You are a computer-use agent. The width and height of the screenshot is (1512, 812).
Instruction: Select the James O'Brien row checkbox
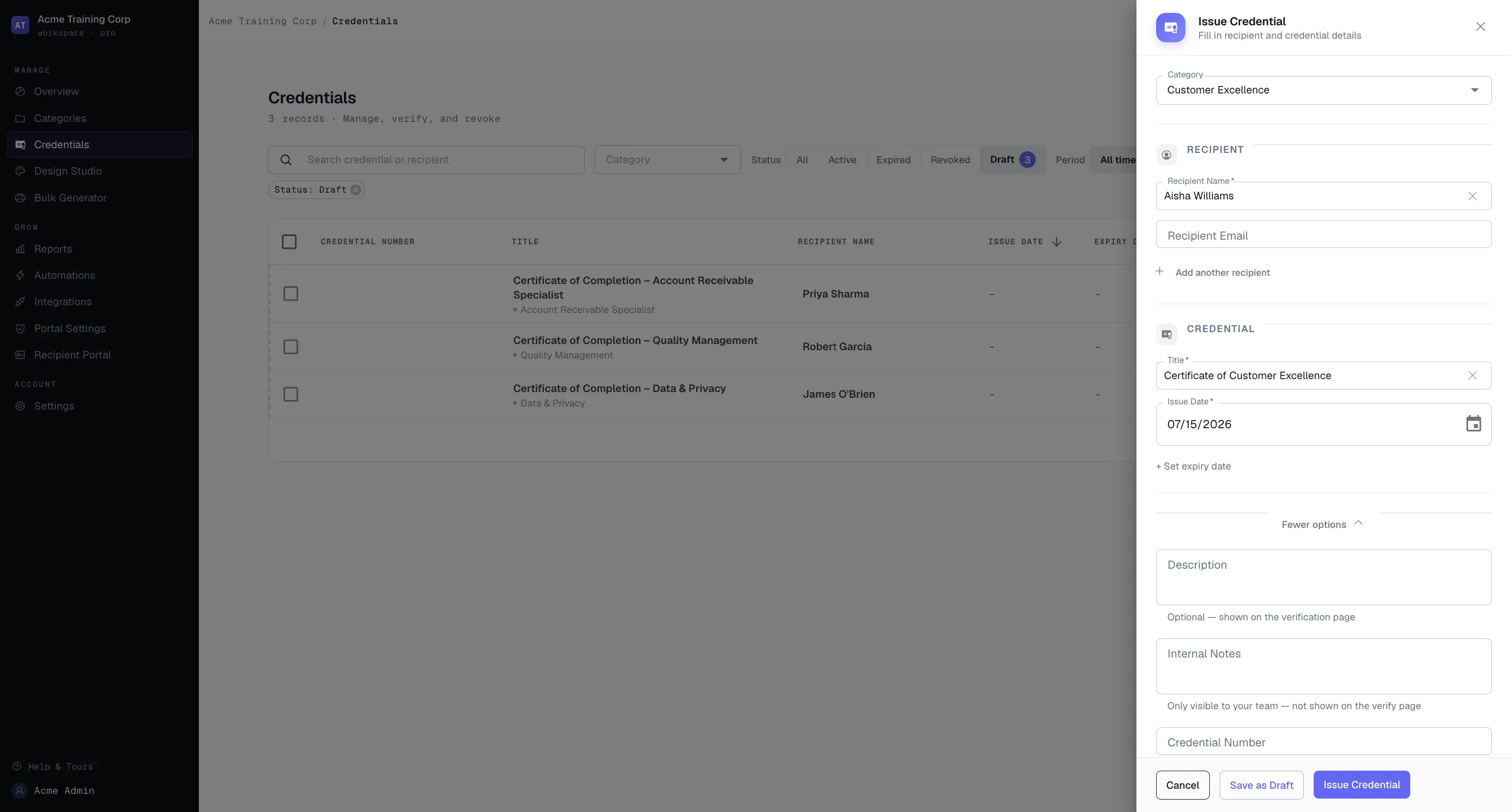[290, 395]
